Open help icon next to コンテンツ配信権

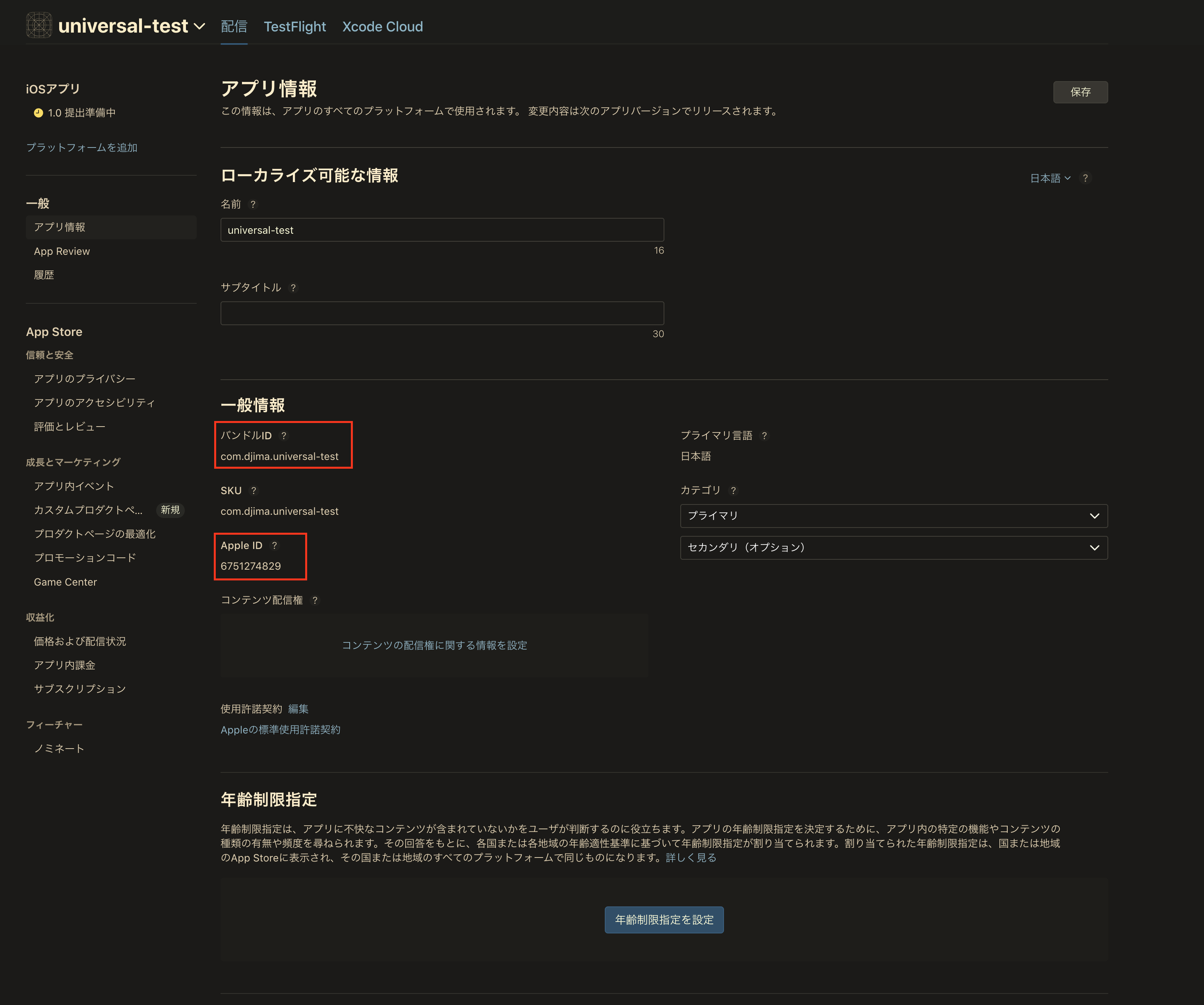(x=315, y=600)
